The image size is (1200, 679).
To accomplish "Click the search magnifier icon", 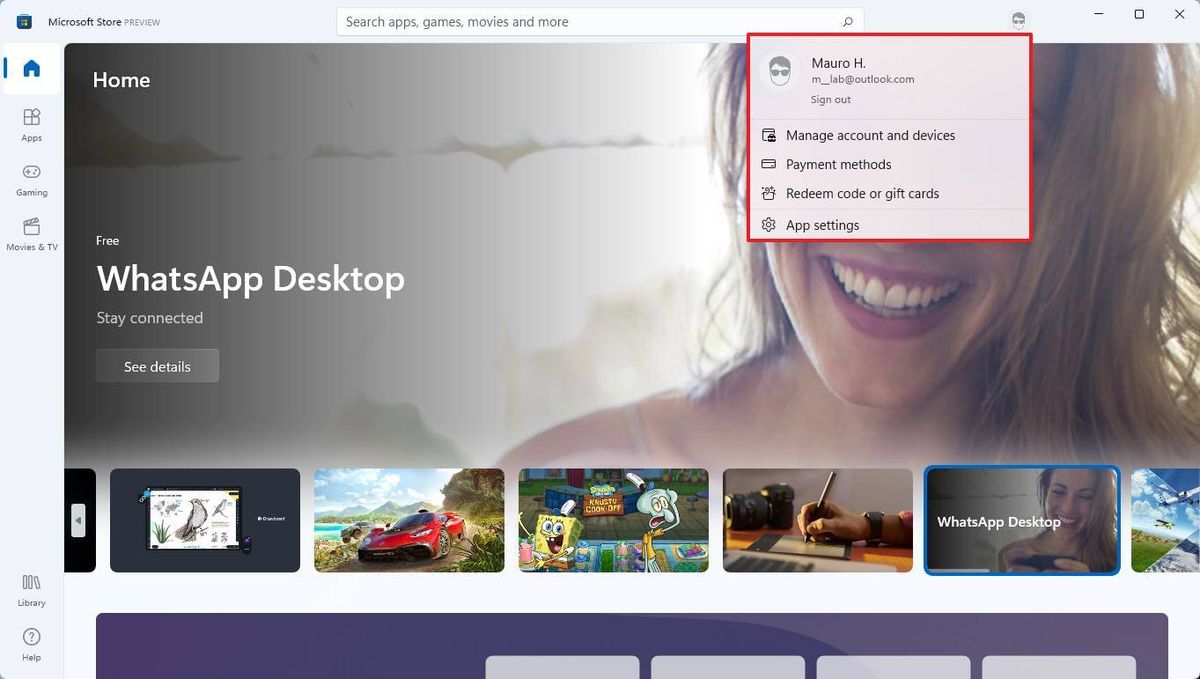I will click(x=846, y=21).
